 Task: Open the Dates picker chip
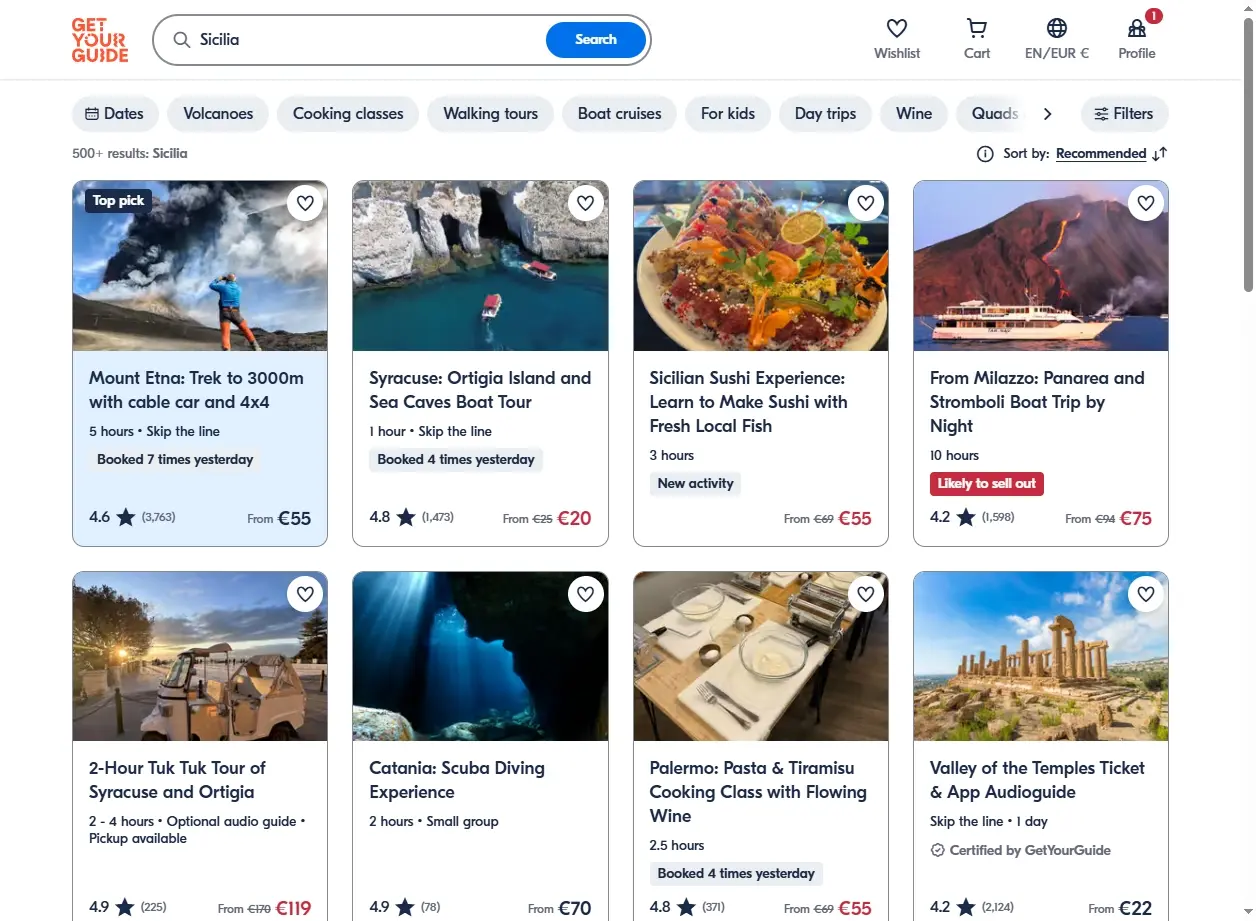pyautogui.click(x=115, y=114)
